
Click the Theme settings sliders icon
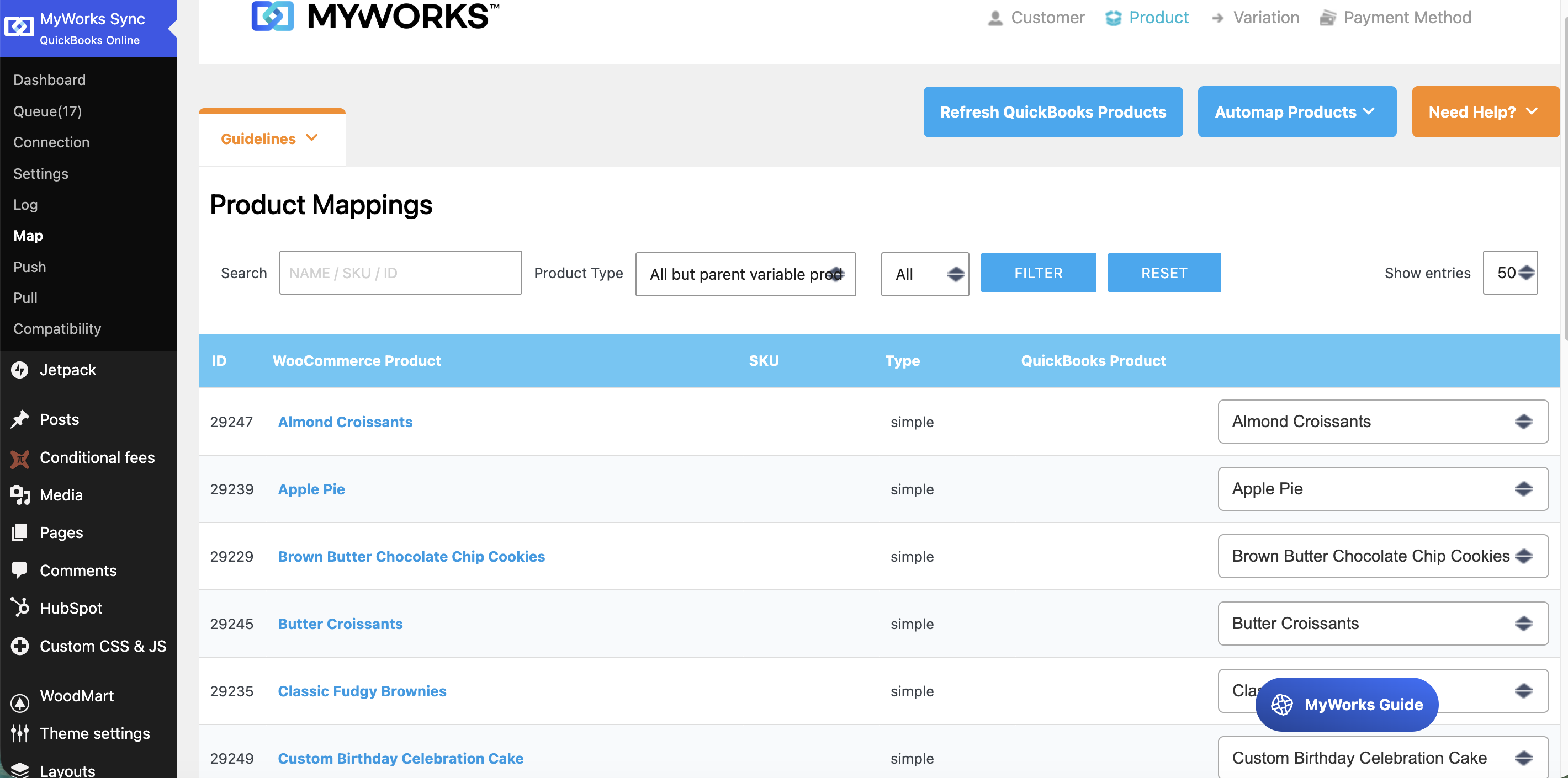coord(20,733)
